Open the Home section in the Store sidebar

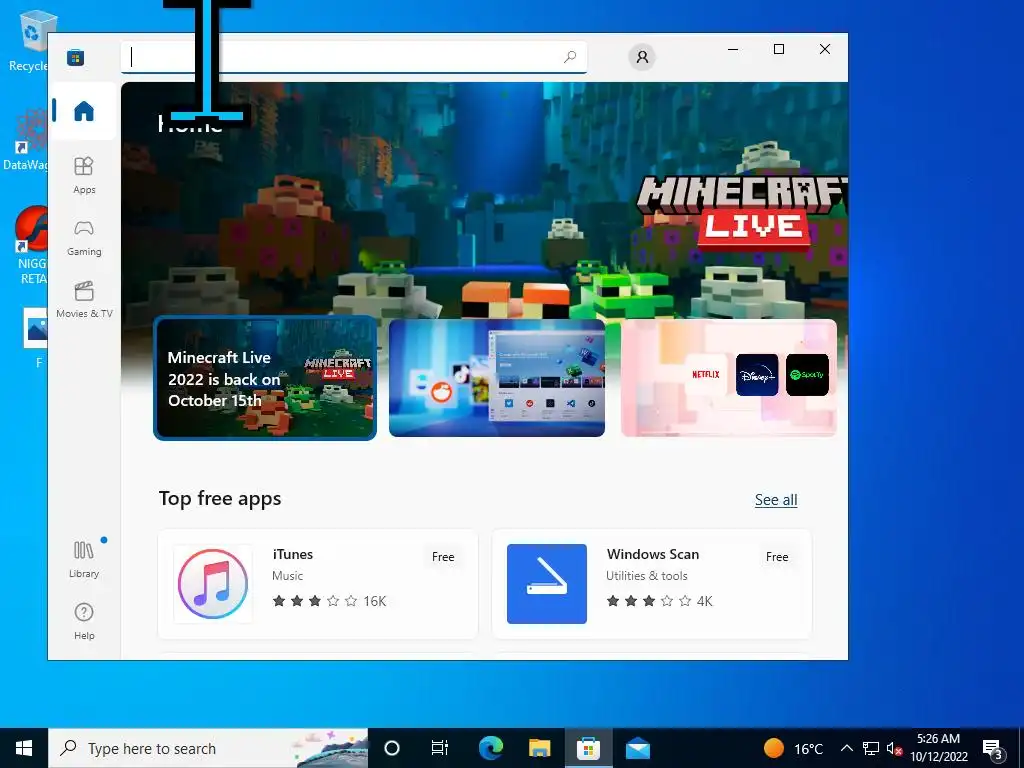click(84, 111)
